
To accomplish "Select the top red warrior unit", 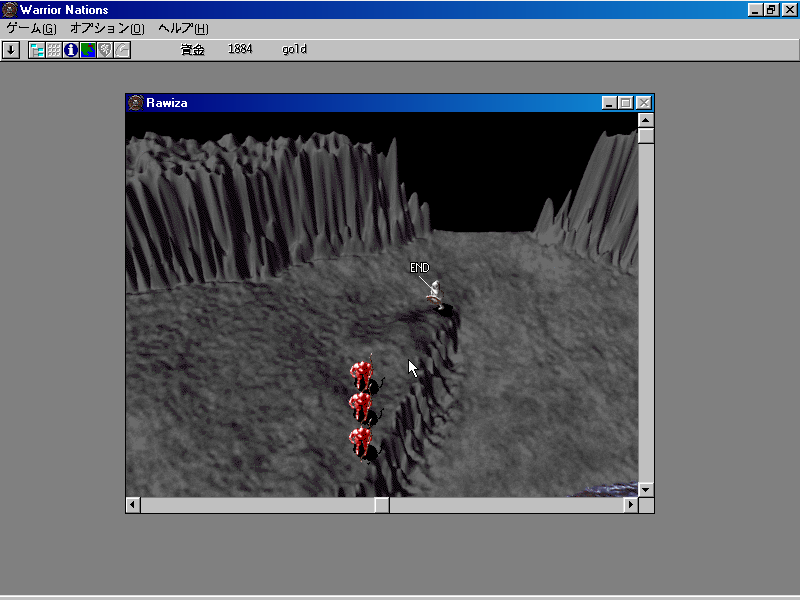I will coord(362,375).
